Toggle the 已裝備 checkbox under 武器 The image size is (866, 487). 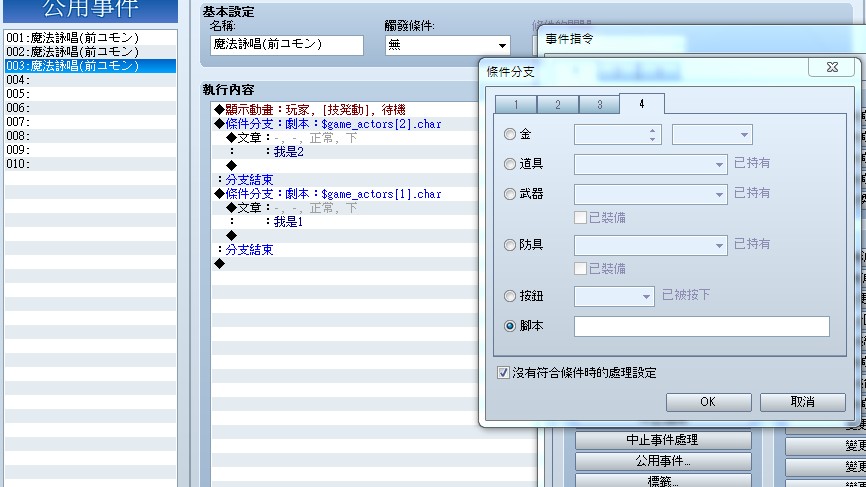point(580,218)
